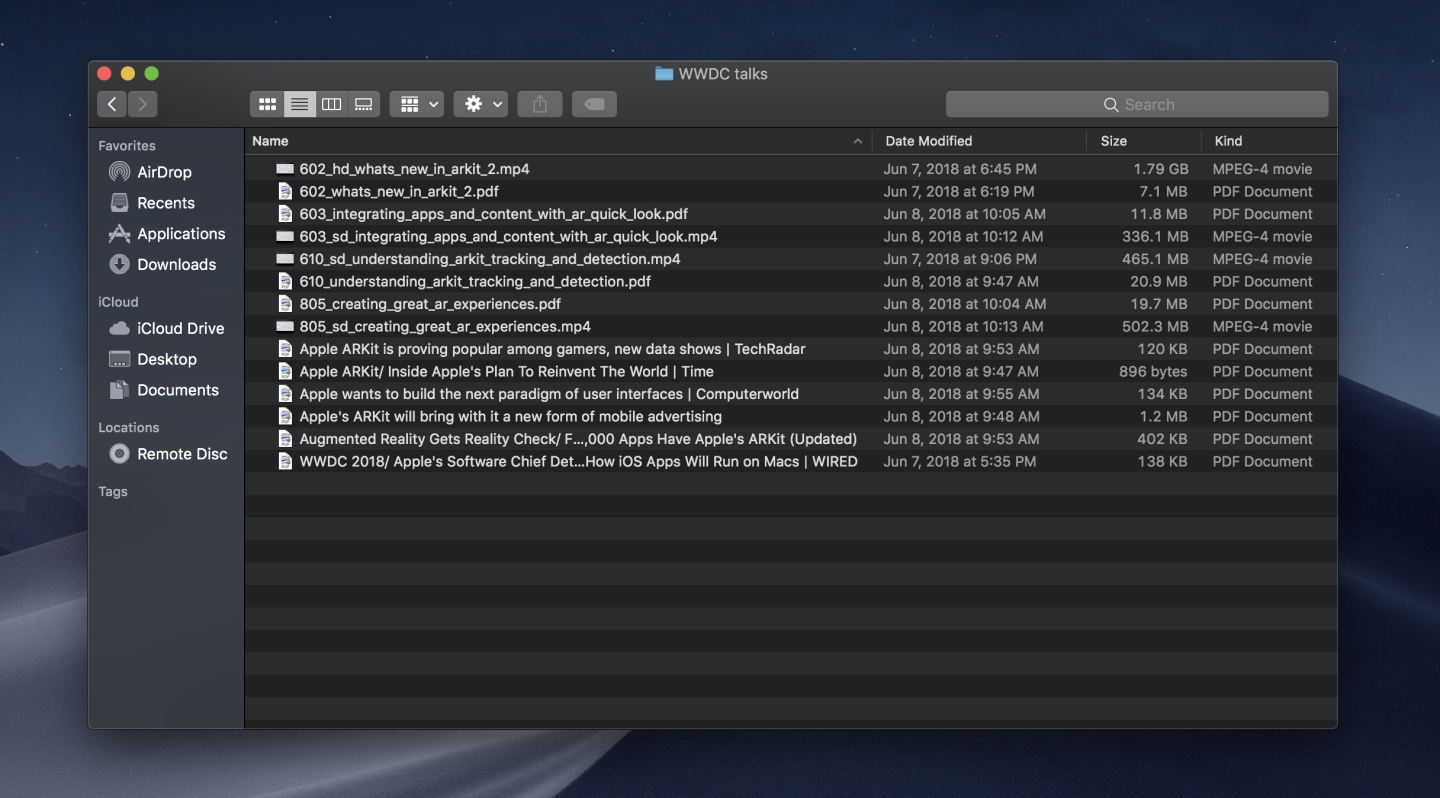Viewport: 1440px width, 798px height.
Task: Click the Edit Tags toolbar button
Action: point(594,104)
